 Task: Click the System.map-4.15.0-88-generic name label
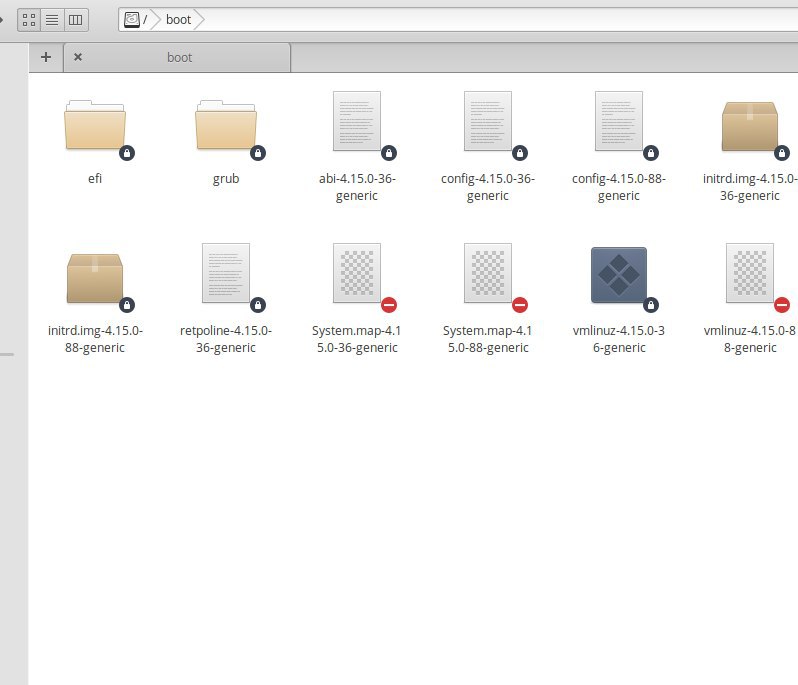pos(488,339)
